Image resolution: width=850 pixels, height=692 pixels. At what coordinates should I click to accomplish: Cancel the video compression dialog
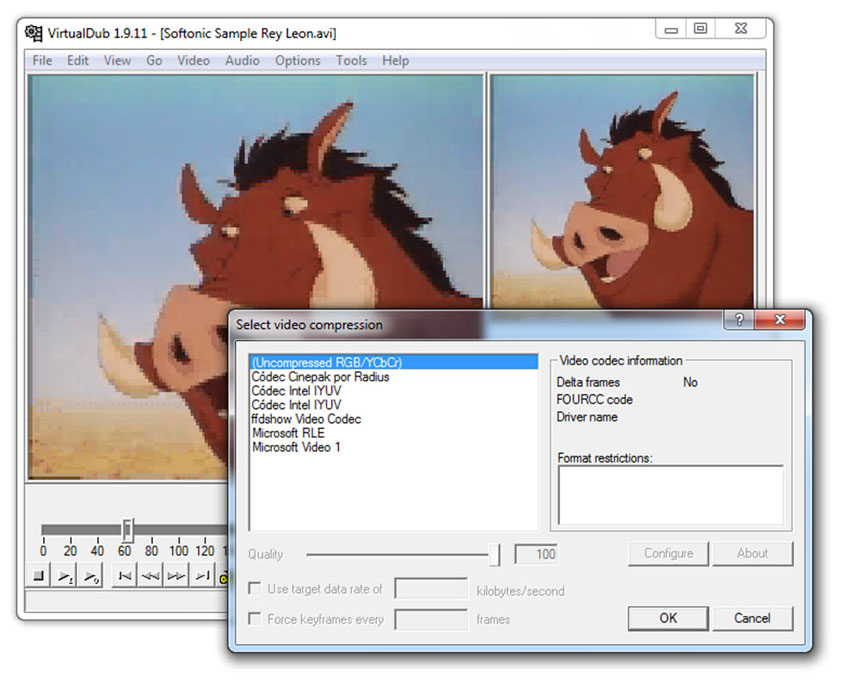click(753, 618)
